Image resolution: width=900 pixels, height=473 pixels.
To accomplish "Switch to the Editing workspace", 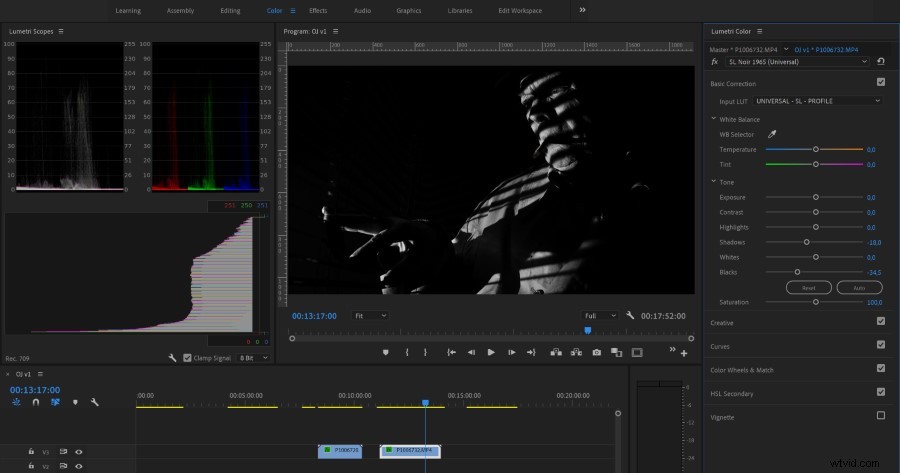I will click(x=230, y=10).
